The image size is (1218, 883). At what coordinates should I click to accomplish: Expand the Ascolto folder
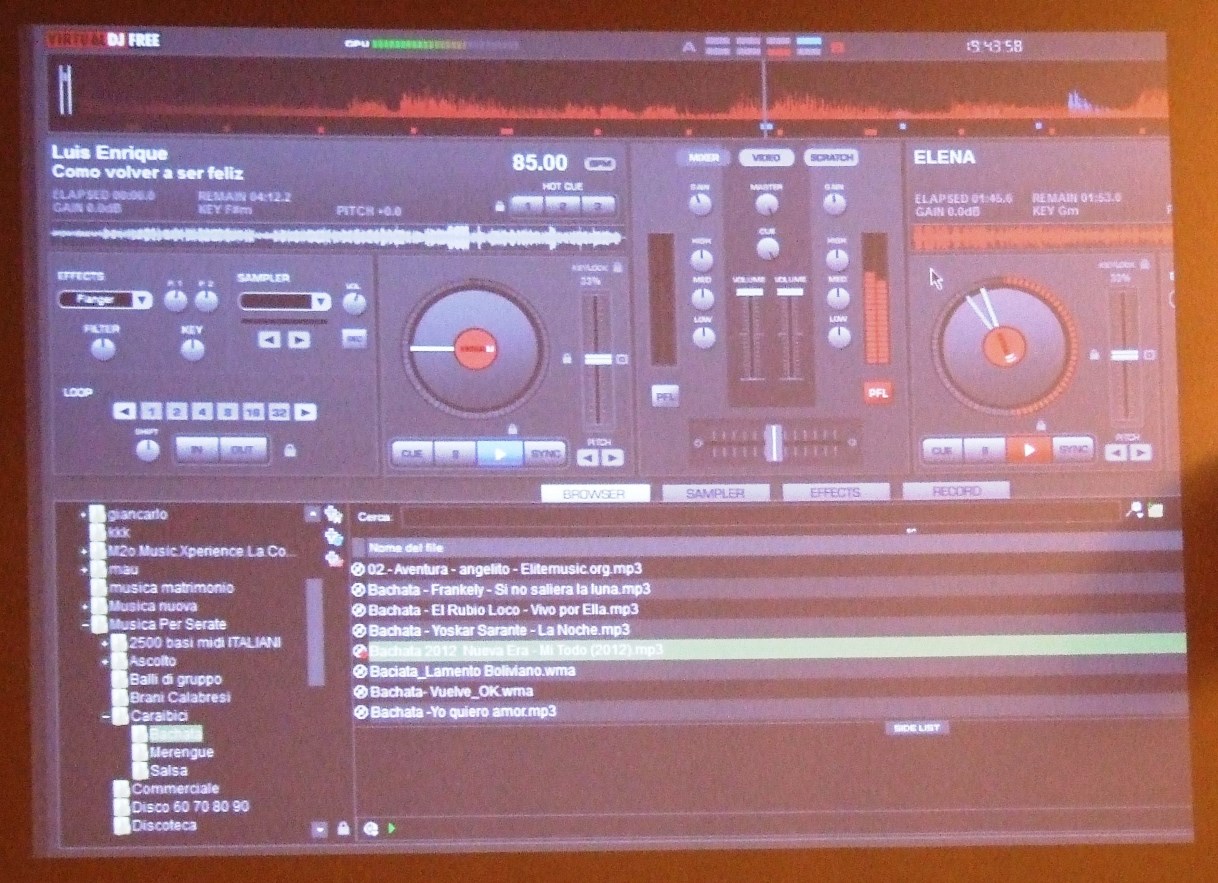click(x=106, y=661)
